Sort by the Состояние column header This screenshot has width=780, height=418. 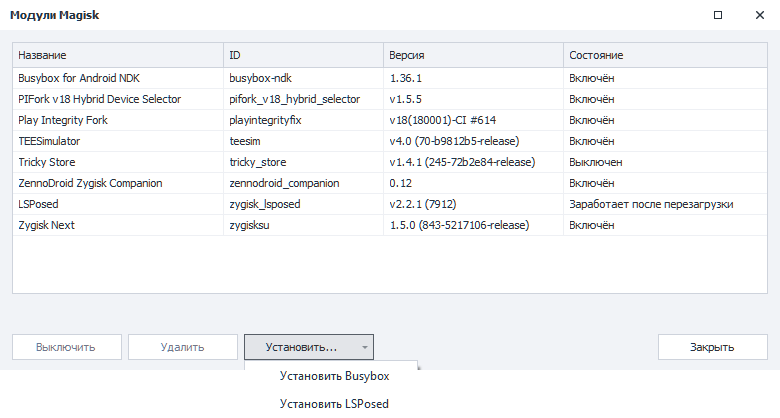tap(665, 55)
